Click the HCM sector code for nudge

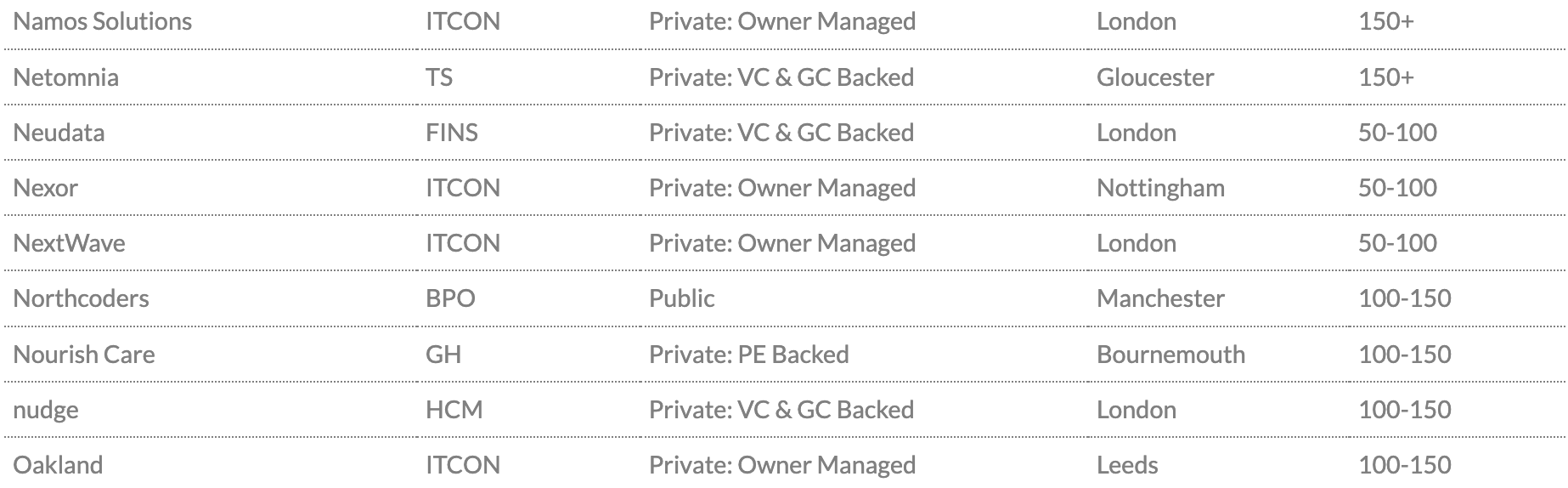pyautogui.click(x=454, y=410)
